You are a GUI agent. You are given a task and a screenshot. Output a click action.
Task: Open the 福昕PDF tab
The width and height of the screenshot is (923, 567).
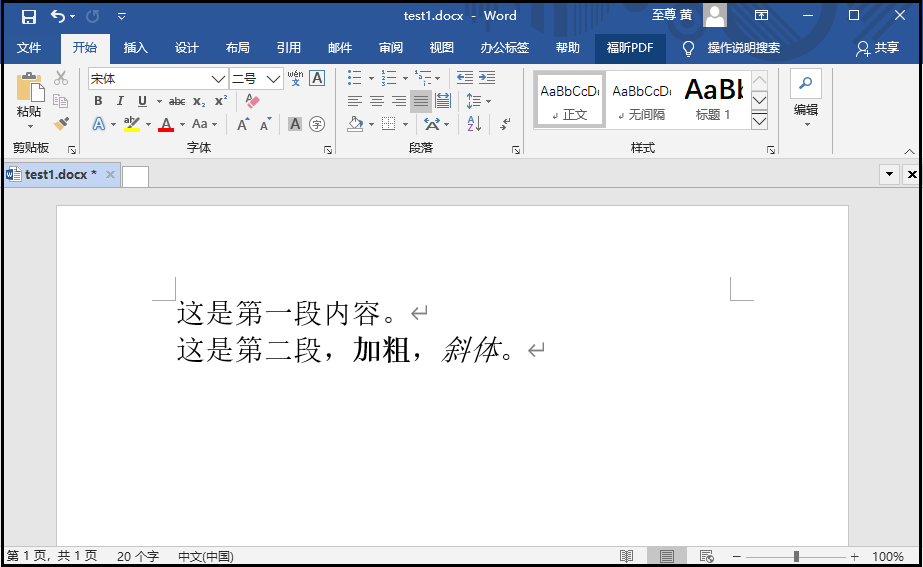tap(630, 48)
